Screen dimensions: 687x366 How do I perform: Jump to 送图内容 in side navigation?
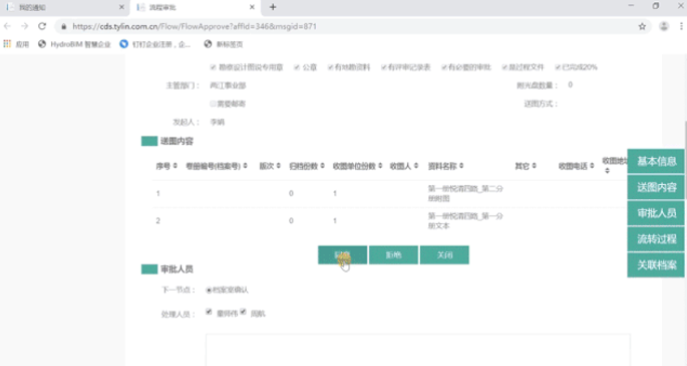(656, 187)
